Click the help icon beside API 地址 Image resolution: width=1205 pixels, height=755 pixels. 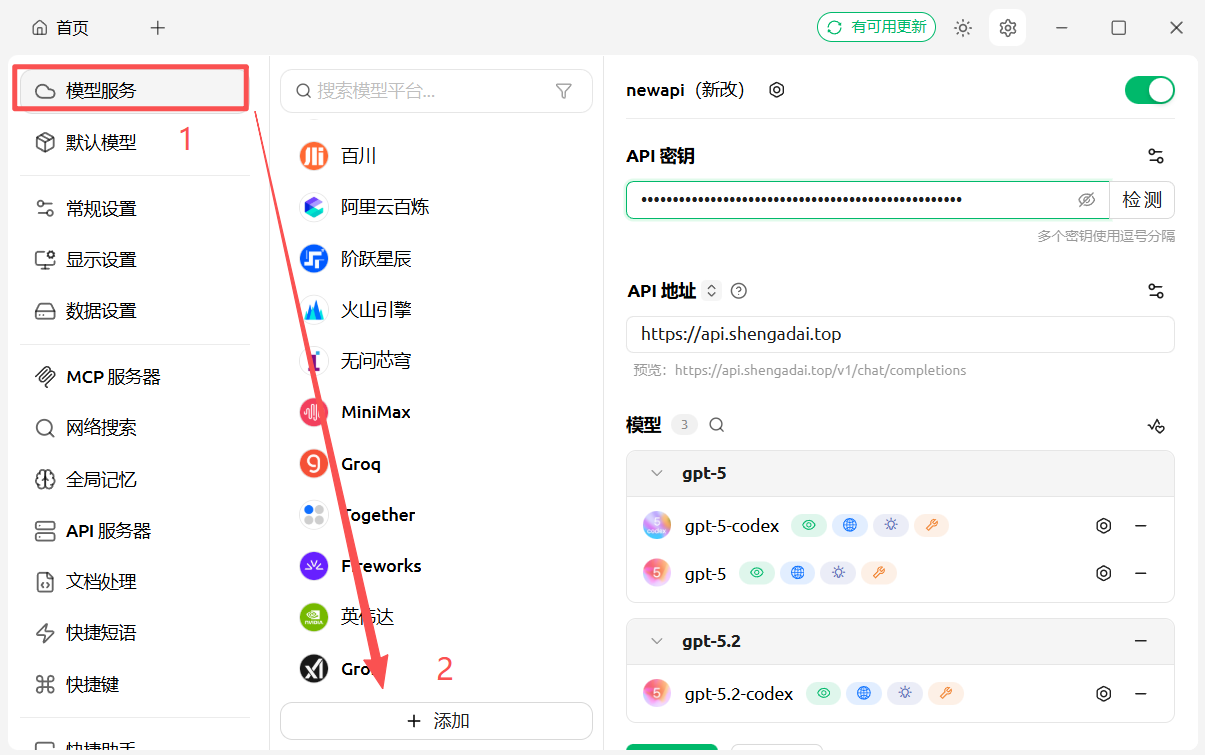click(739, 291)
